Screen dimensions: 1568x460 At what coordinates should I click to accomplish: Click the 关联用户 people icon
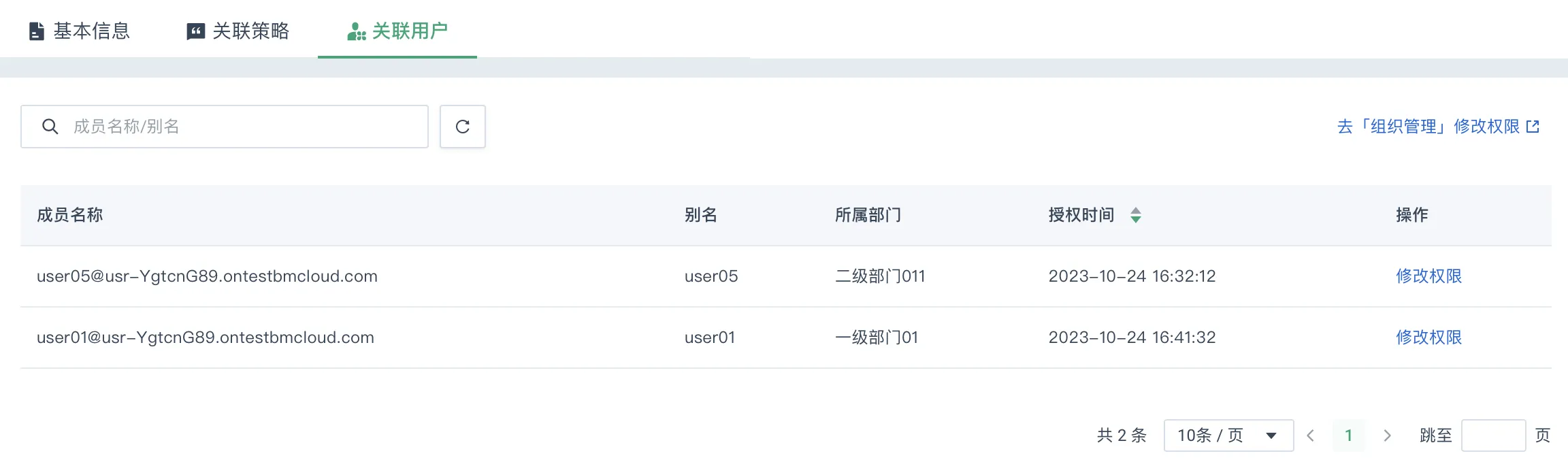pyautogui.click(x=357, y=31)
